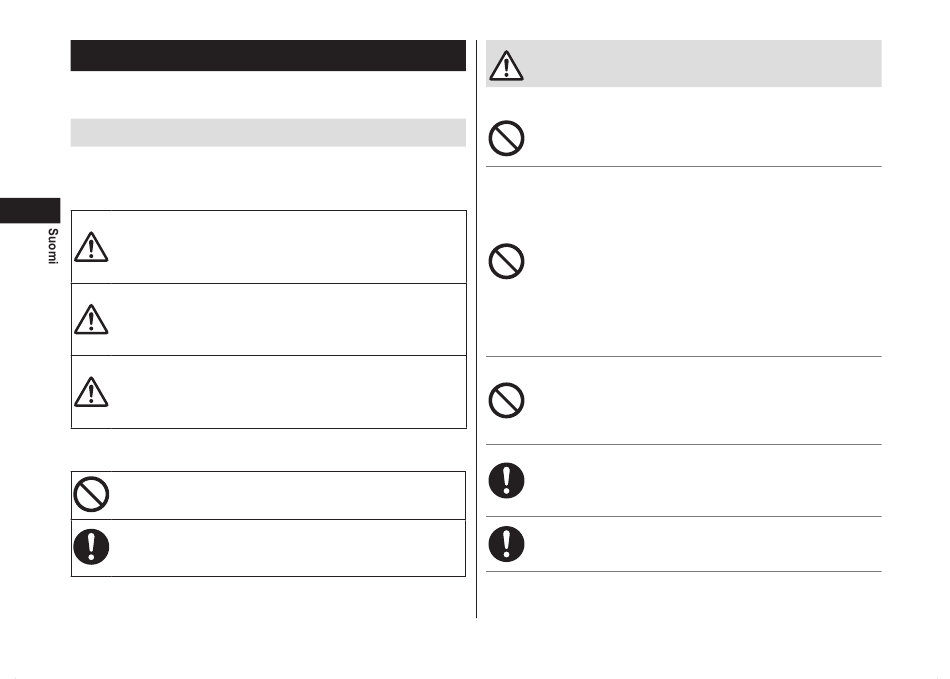The height and width of the screenshot is (679, 950).
Task: Click the prohibition symbol in the tallest right-column section
Action: click(x=507, y=261)
